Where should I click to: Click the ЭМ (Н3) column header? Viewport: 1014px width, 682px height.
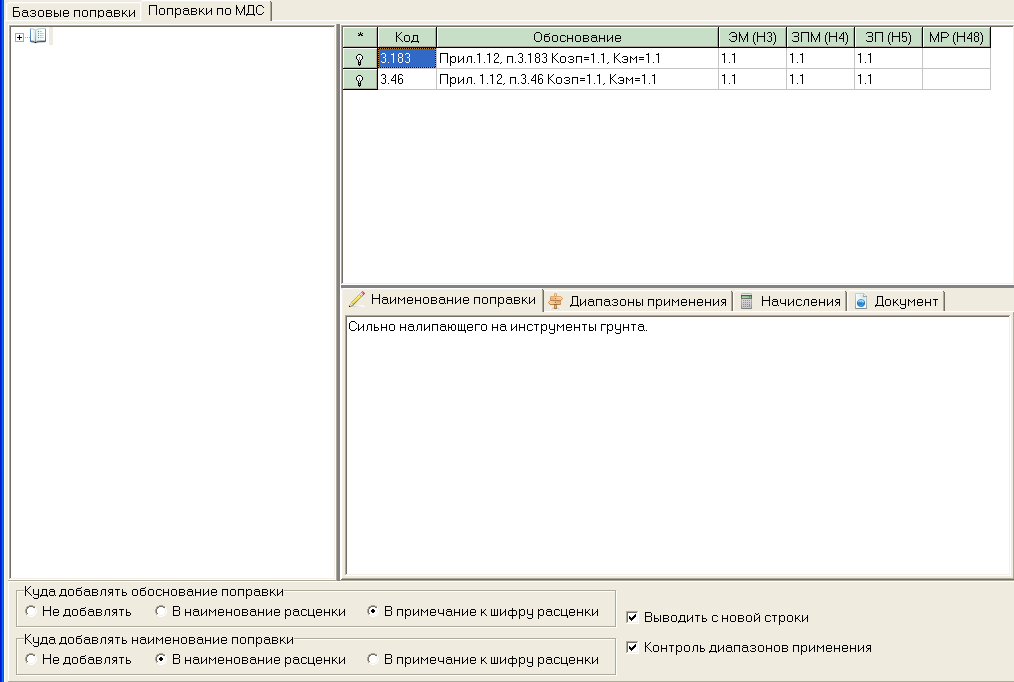(752, 37)
